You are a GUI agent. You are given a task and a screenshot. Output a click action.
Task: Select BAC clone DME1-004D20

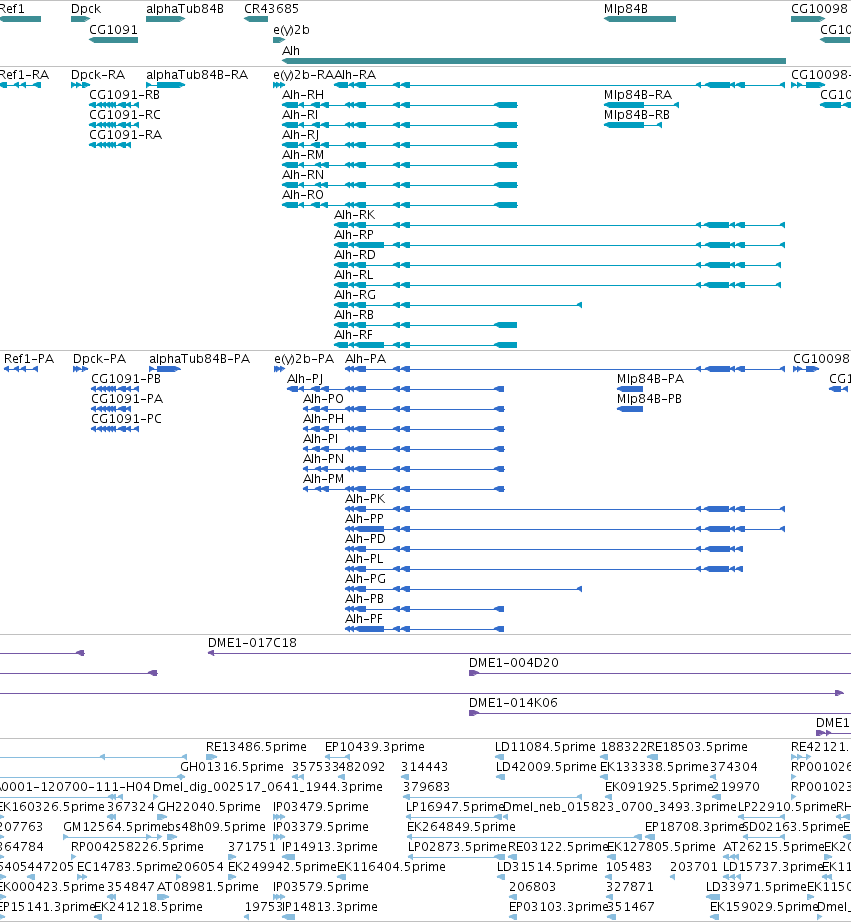pos(514,663)
